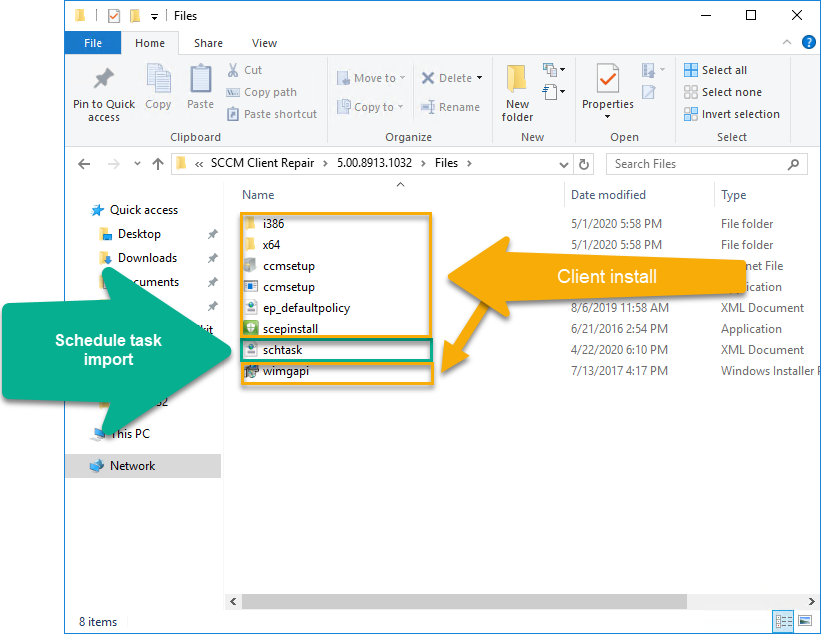The height and width of the screenshot is (634, 821).
Task: Expand Properties dropdown arrow
Action: (x=607, y=116)
